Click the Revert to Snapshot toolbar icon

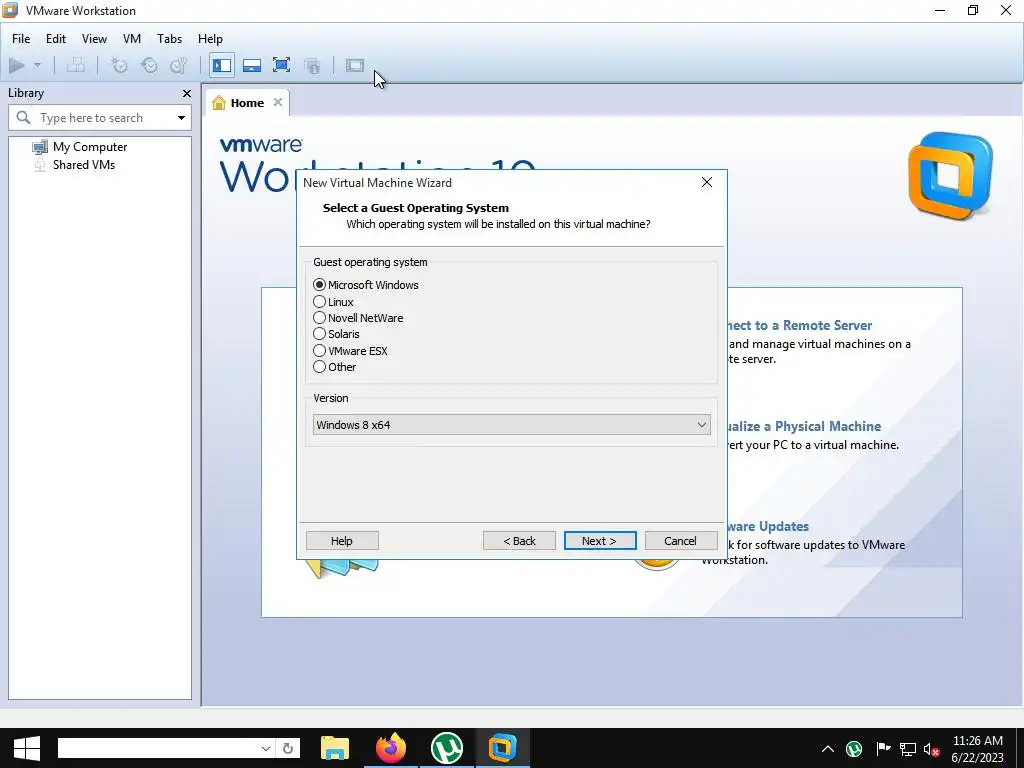(x=149, y=65)
